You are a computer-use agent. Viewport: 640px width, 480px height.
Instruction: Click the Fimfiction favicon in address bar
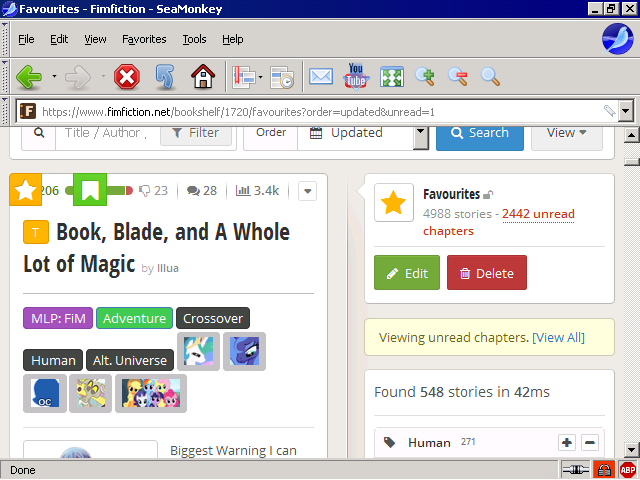28,111
